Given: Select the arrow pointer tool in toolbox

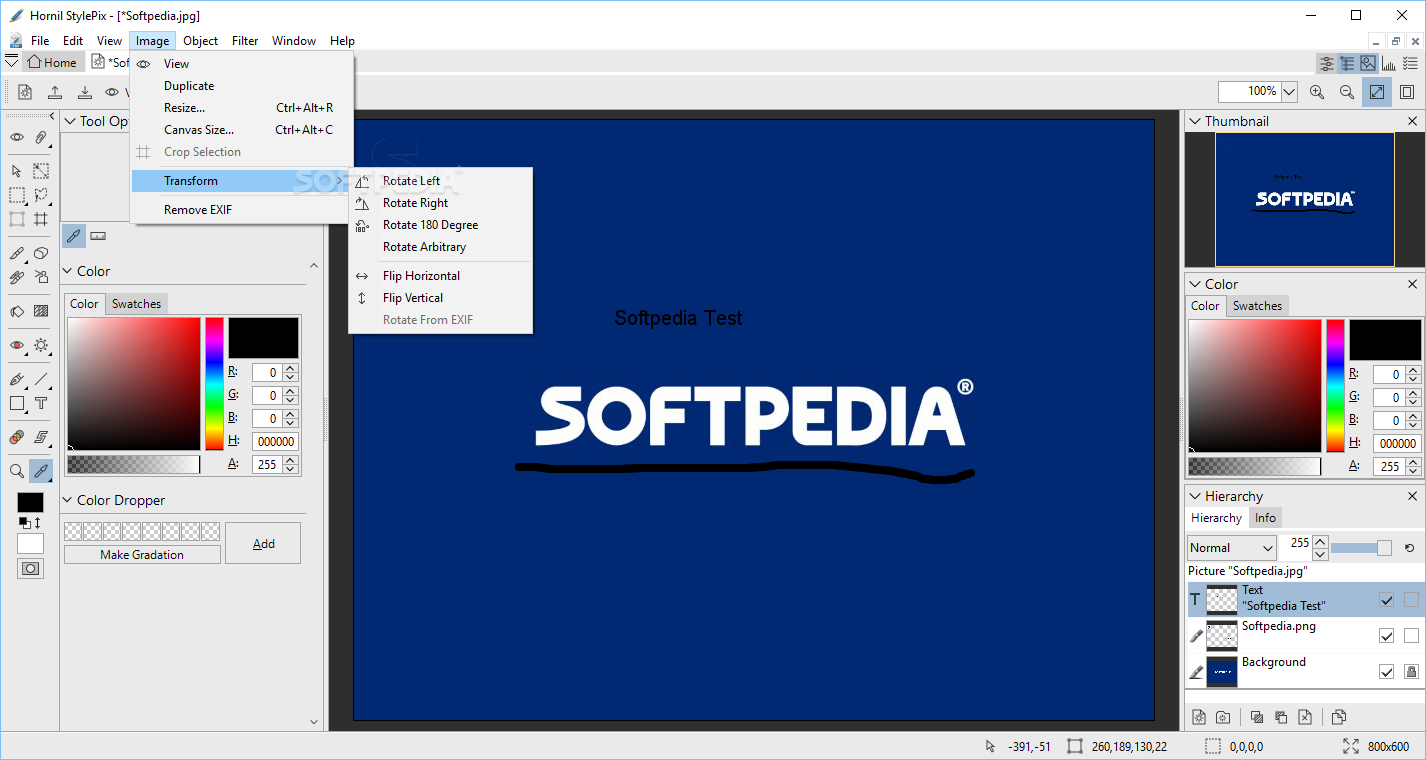Looking at the screenshot, I should tap(17, 171).
